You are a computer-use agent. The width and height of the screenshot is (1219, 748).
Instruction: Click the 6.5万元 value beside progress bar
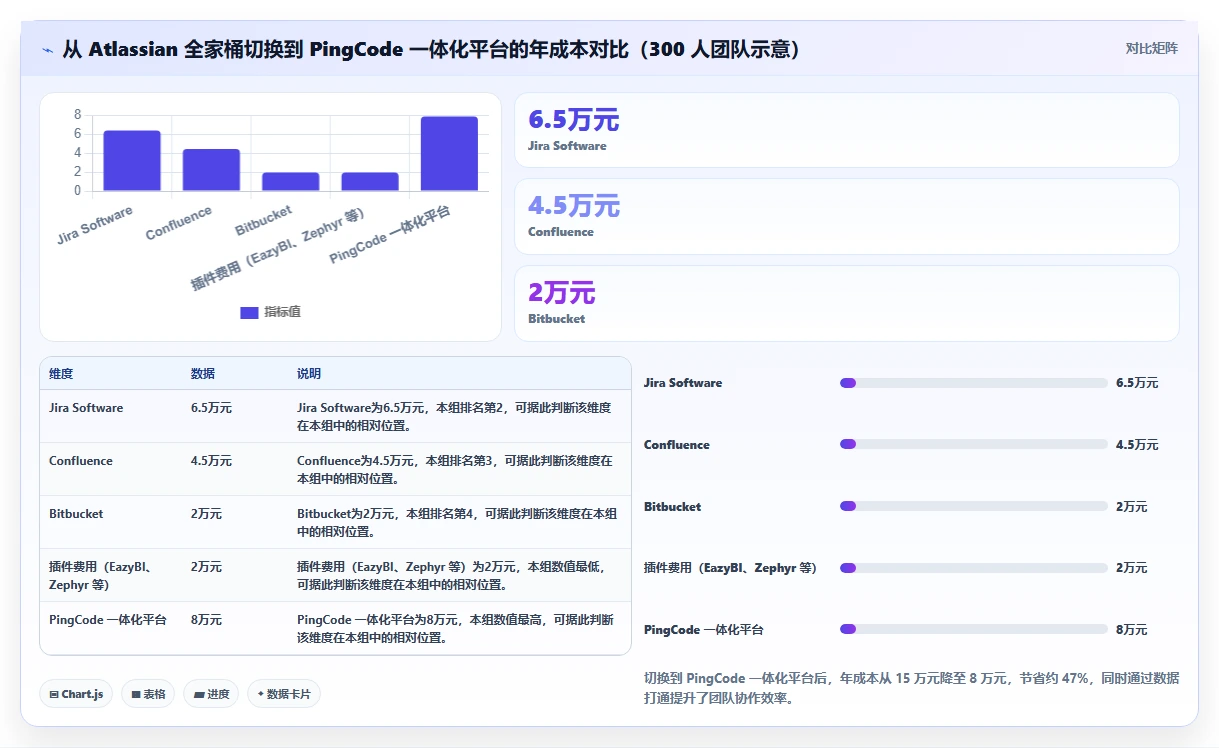pos(1137,383)
